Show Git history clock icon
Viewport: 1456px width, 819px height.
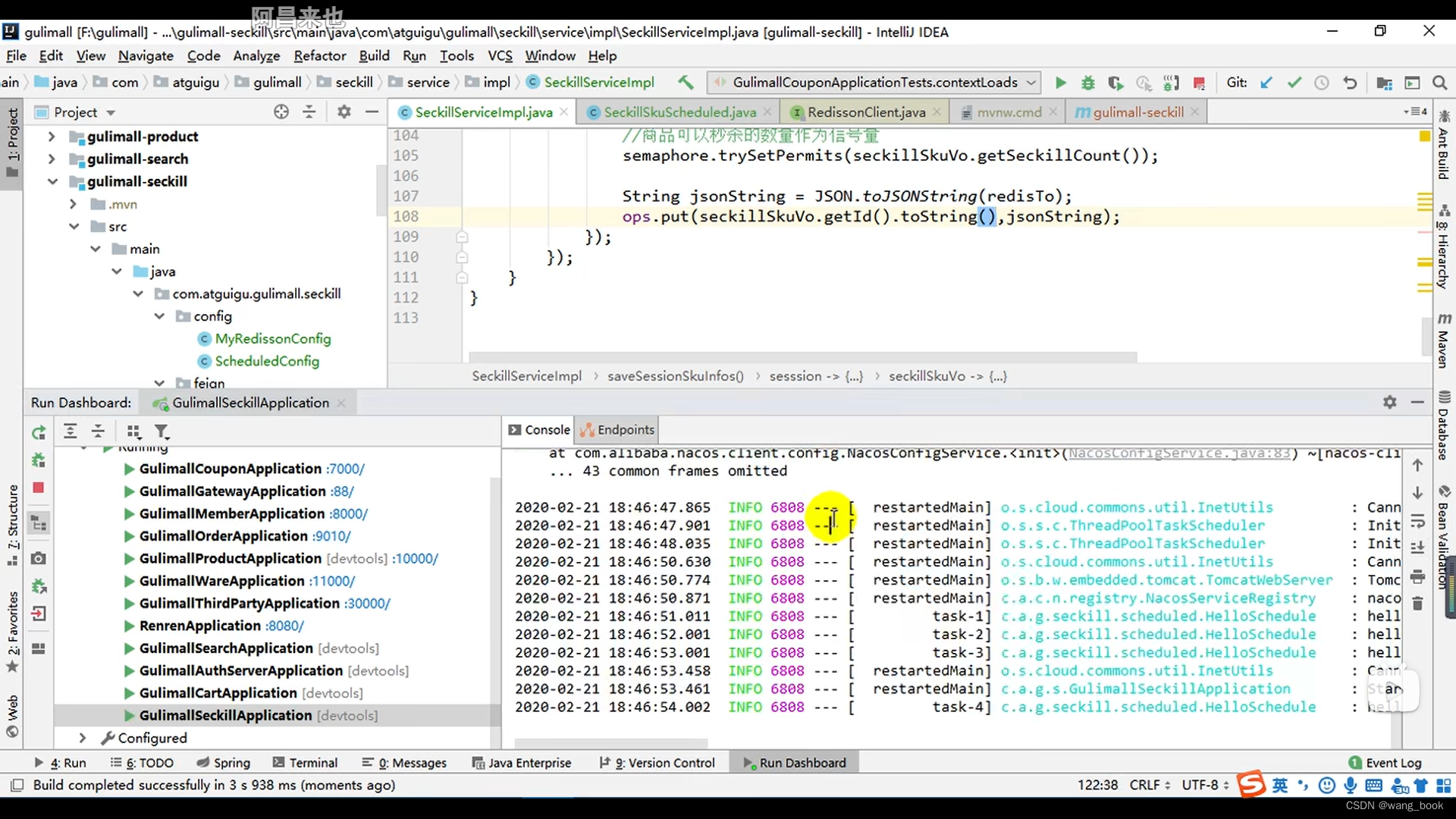(1322, 83)
